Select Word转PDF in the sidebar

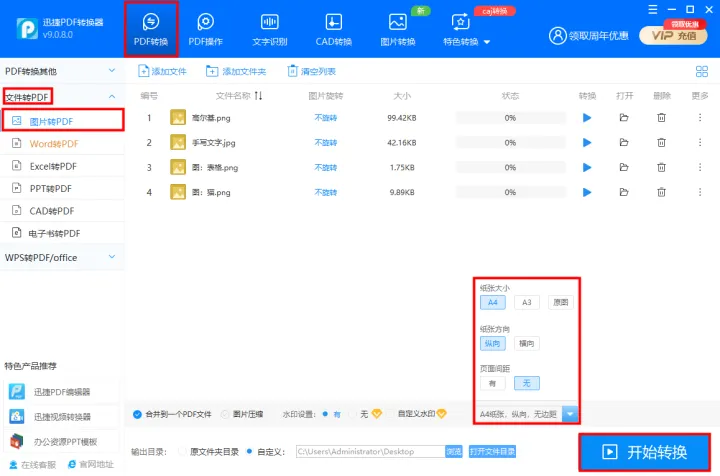62,144
